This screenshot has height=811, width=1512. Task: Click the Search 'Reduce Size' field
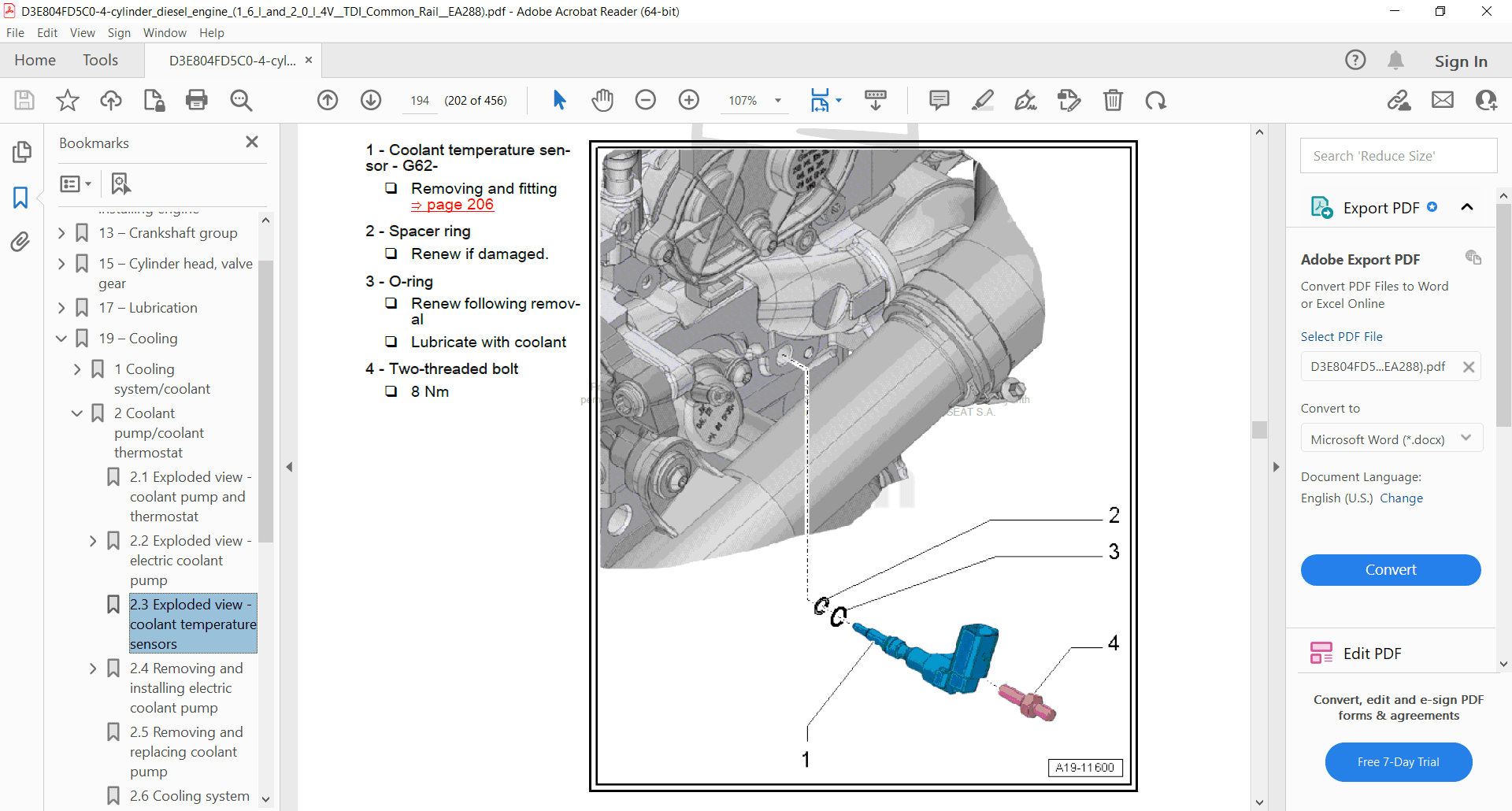pos(1398,156)
